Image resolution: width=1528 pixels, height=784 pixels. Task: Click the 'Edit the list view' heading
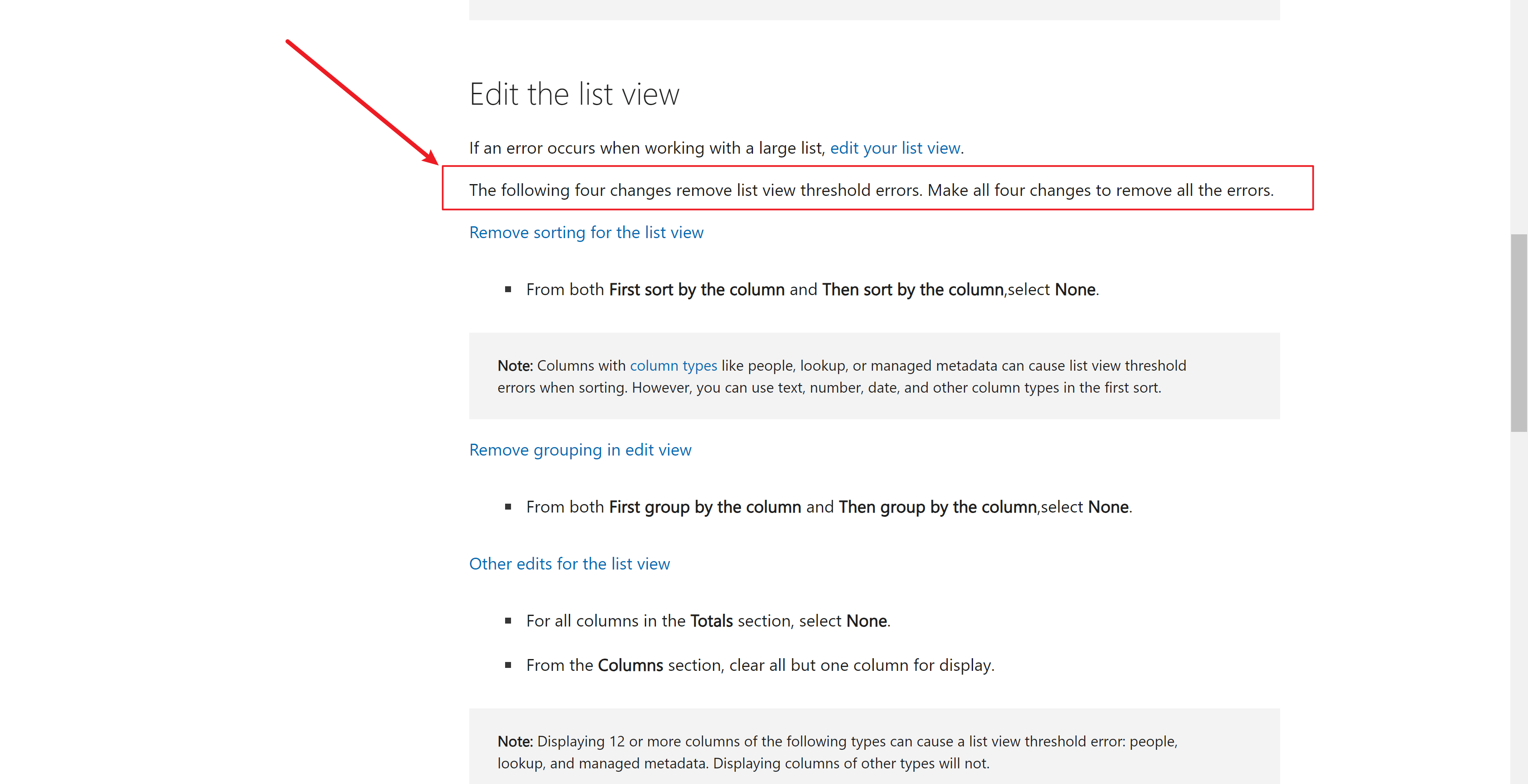point(574,94)
